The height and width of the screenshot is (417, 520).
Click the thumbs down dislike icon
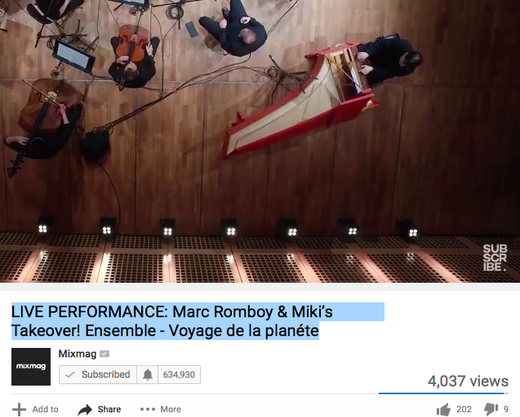pos(491,409)
